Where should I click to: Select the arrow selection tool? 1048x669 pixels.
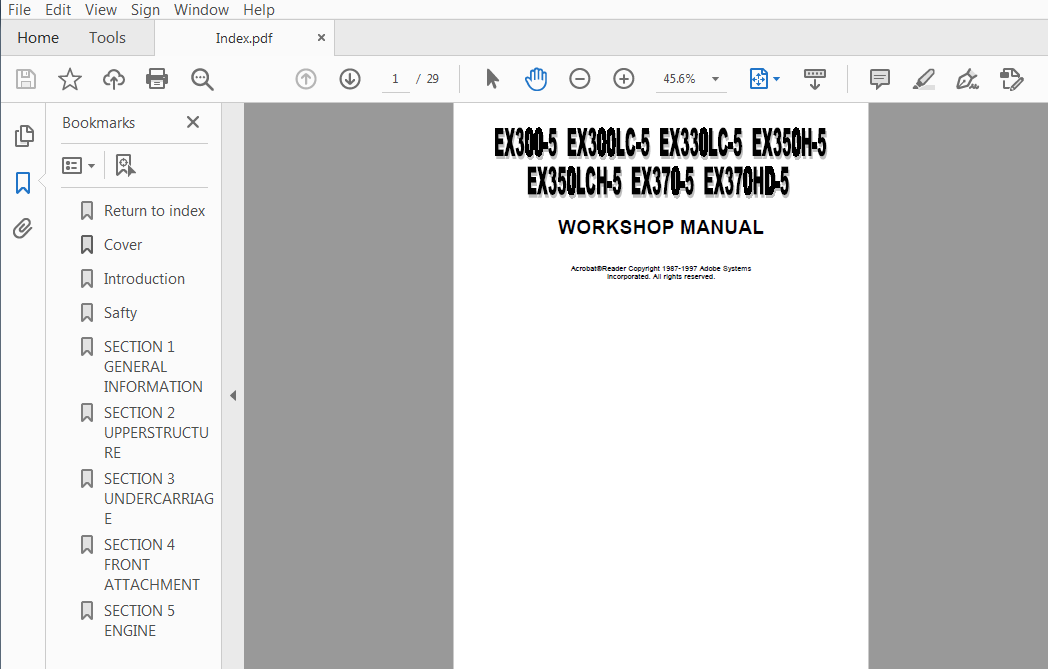coord(493,79)
